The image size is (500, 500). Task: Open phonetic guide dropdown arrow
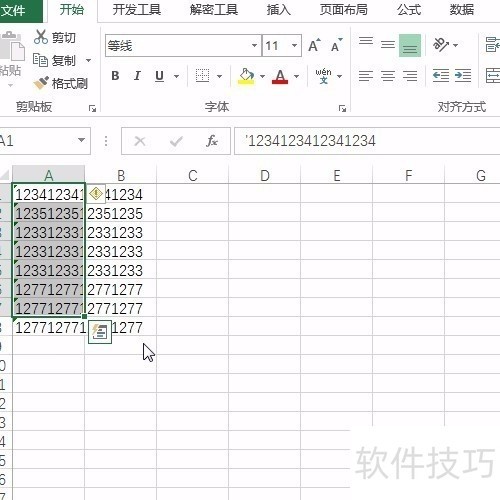tap(339, 76)
